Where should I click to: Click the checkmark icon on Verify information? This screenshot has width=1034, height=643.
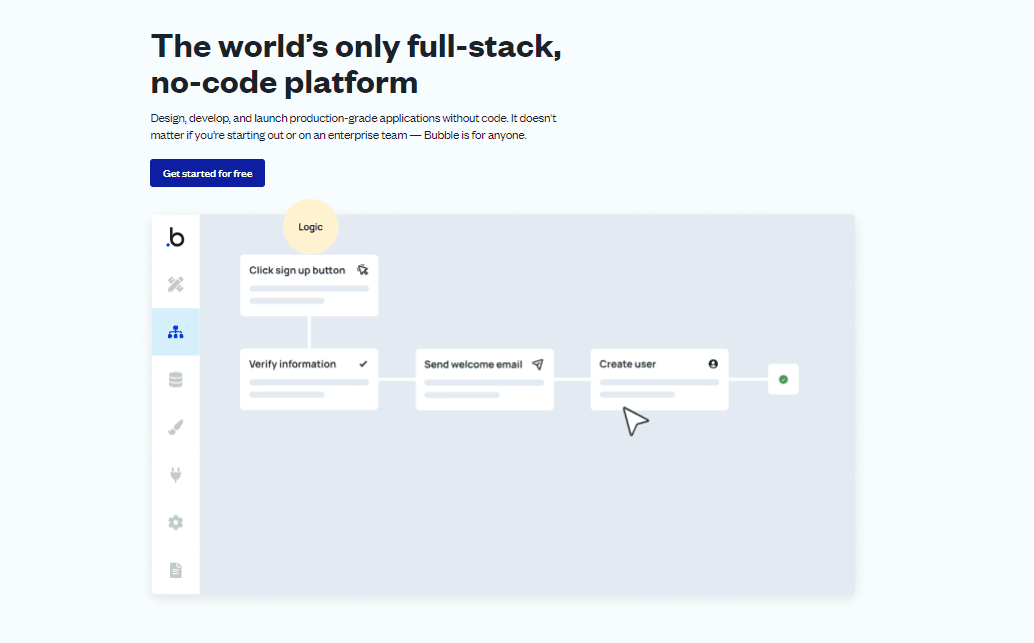point(363,364)
